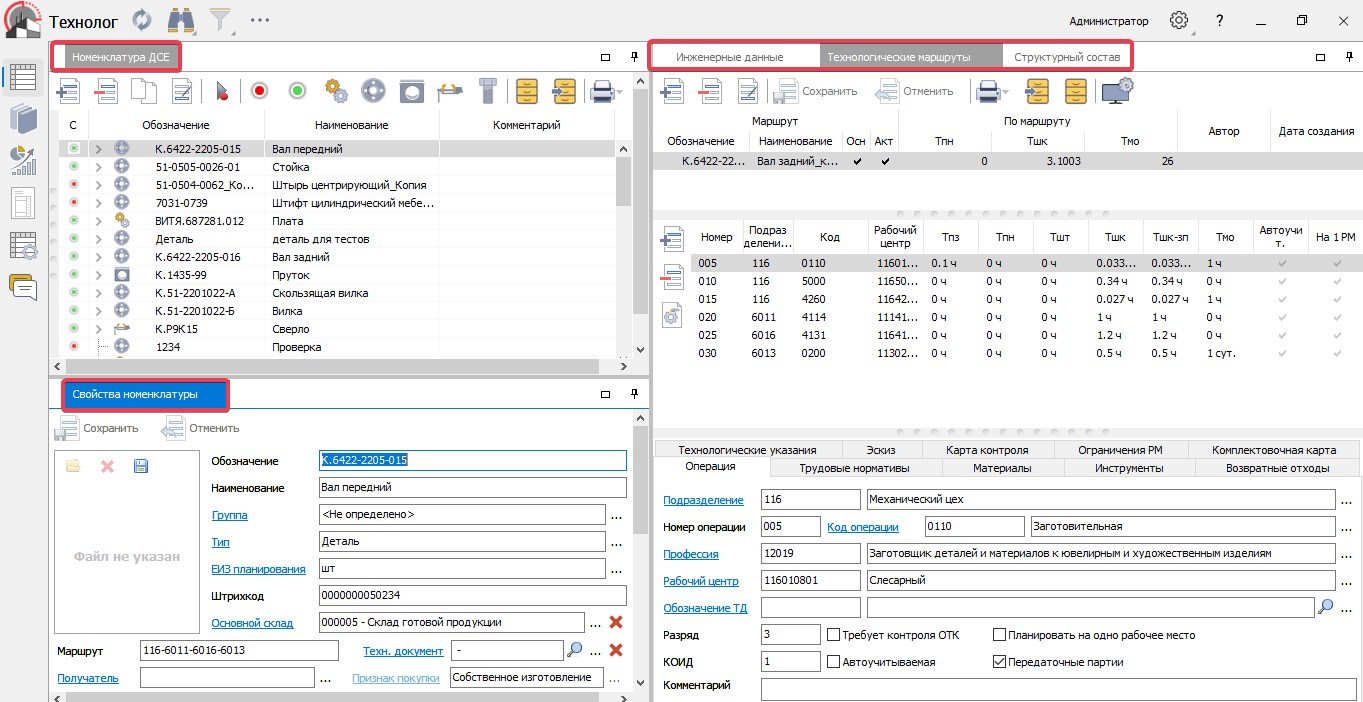Click into the Штрихкод input field
Image resolution: width=1363 pixels, height=702 pixels.
pos(471,596)
